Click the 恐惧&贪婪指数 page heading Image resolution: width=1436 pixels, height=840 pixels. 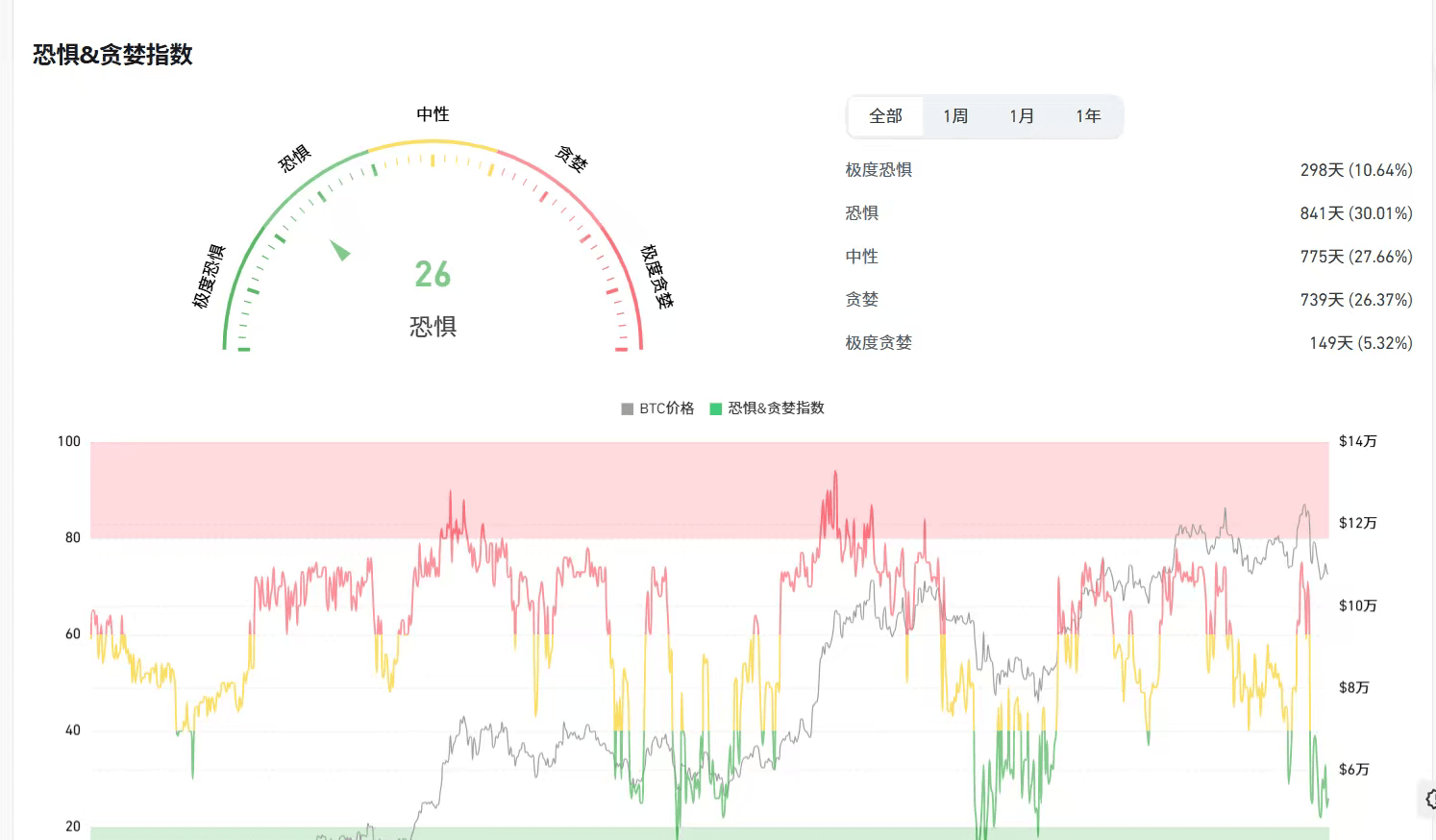(112, 55)
